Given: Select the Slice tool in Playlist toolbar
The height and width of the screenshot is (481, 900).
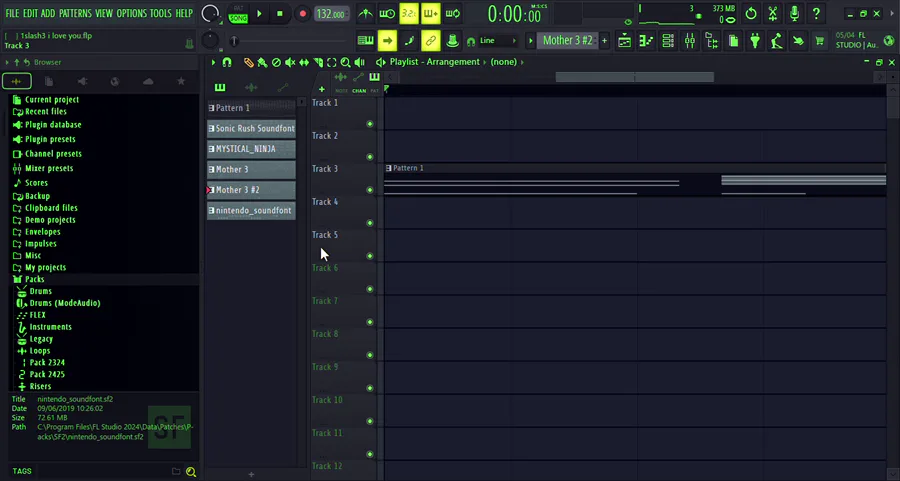Looking at the screenshot, I should (317, 63).
